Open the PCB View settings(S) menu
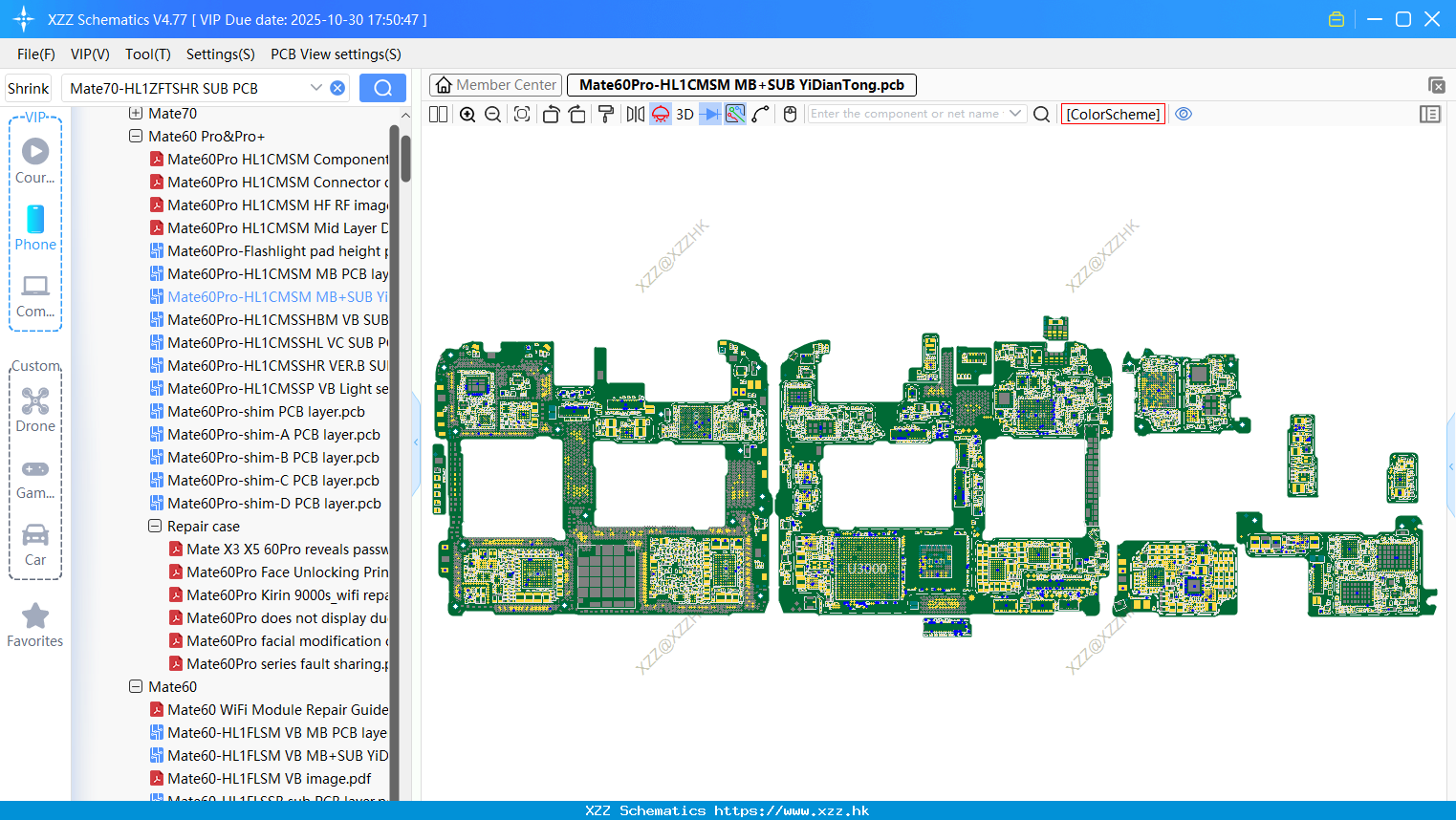This screenshot has width=1456, height=820. pyautogui.click(x=336, y=54)
